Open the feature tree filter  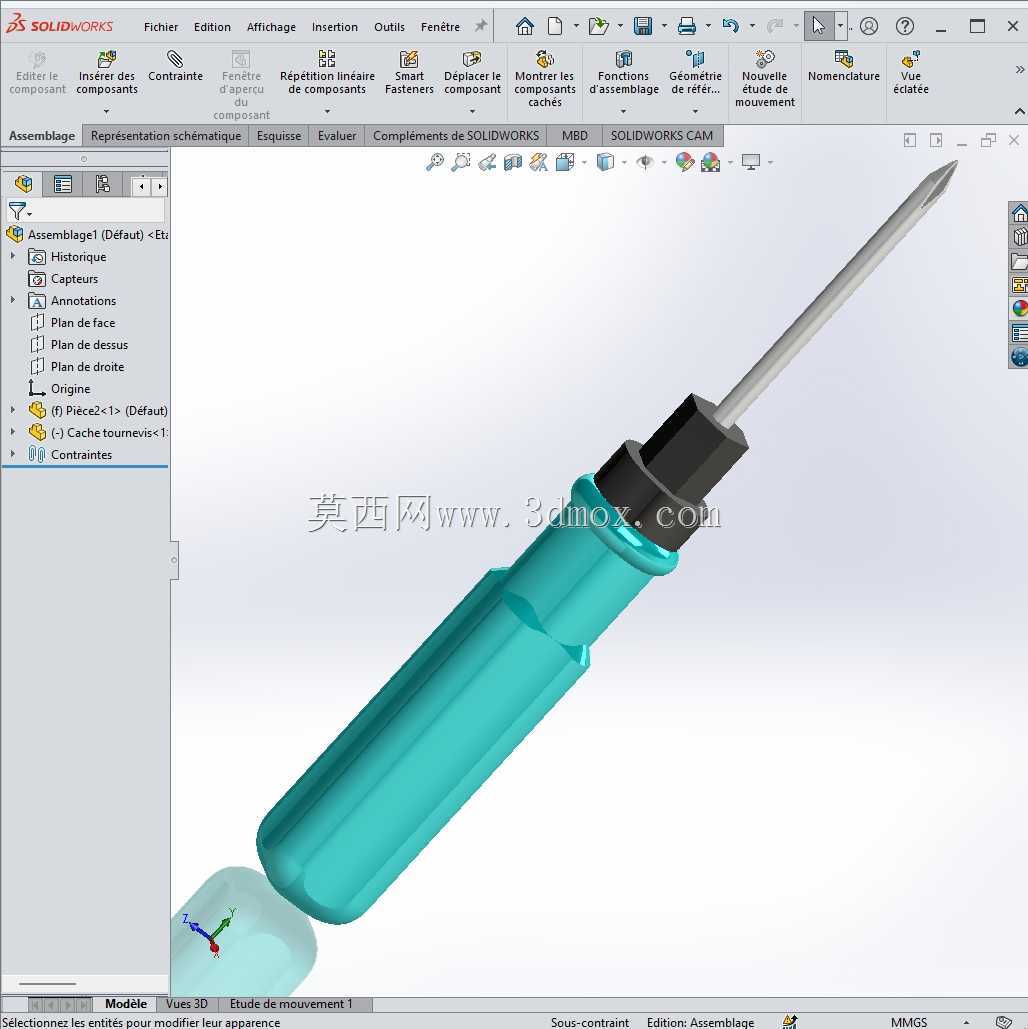pos(20,211)
